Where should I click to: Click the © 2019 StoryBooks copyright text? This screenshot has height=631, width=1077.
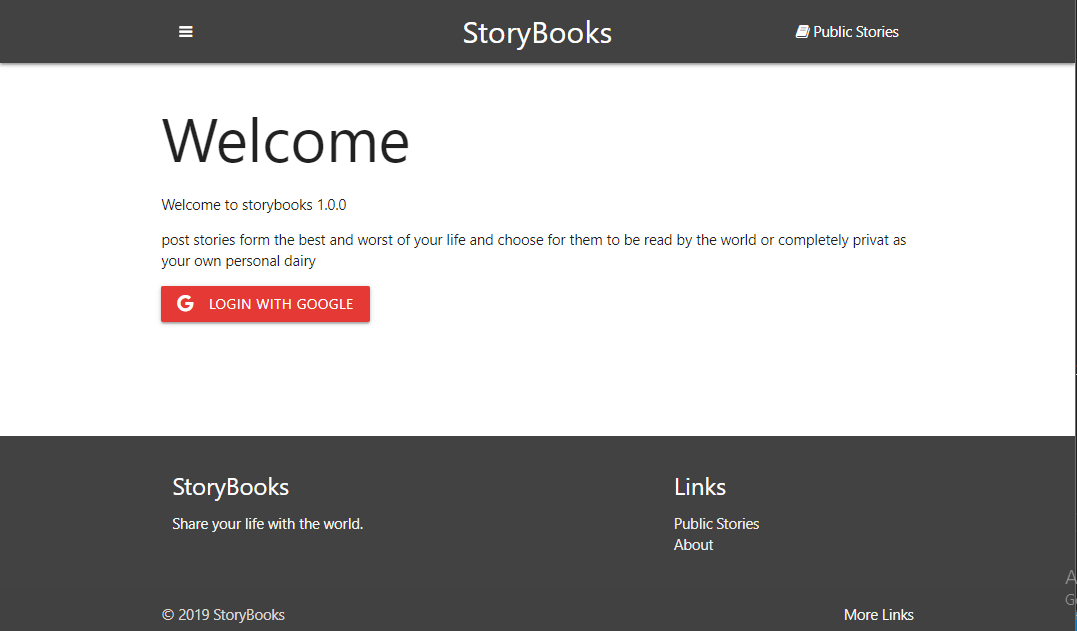[x=223, y=615]
